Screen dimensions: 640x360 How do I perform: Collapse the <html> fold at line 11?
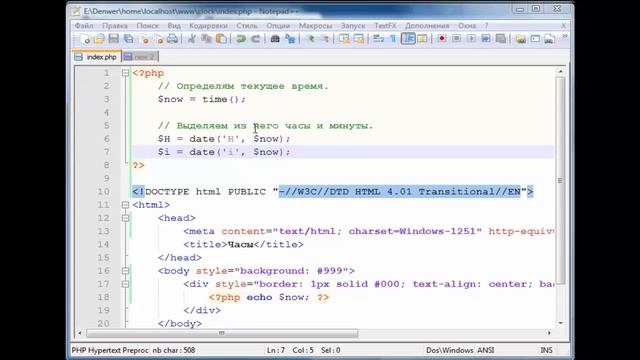tap(125, 205)
